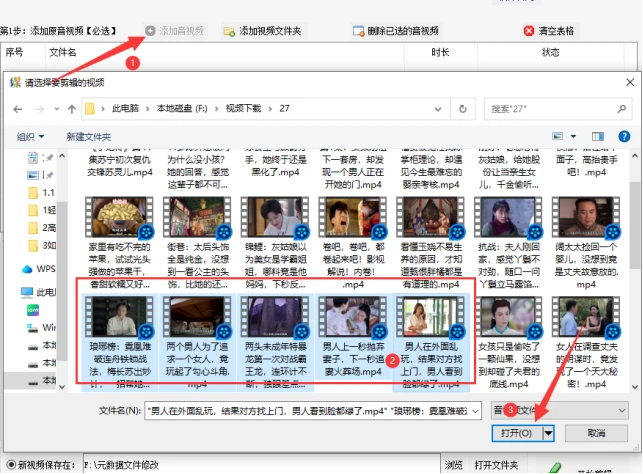Viewport: 643px width, 474px height.
Task: Select video 琅琊榜：霓凰难破连舟铁锁战法
Action: pos(119,342)
